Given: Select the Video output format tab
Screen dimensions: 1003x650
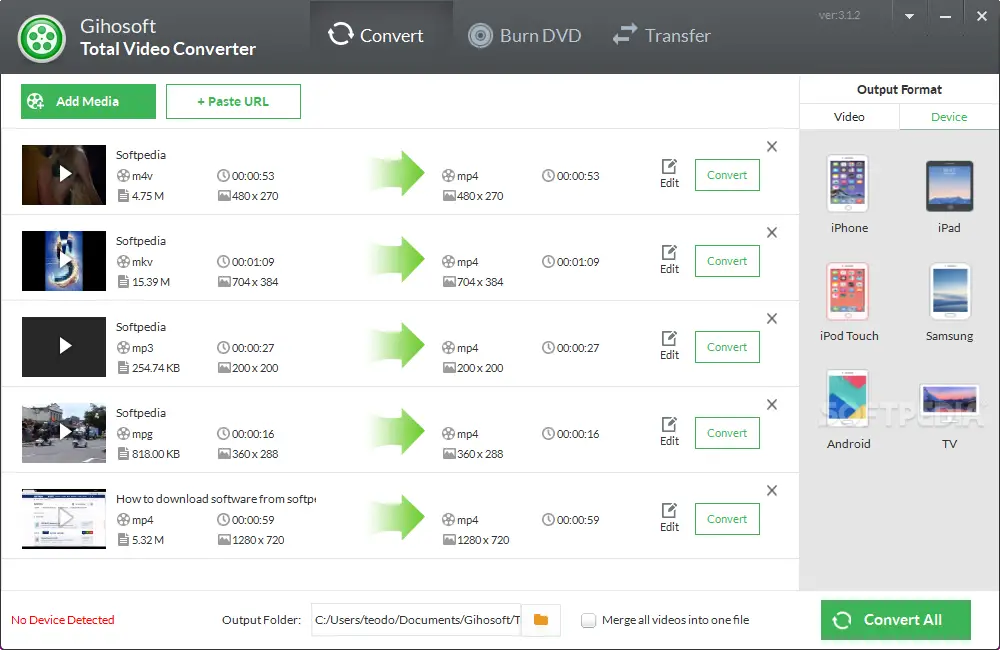Looking at the screenshot, I should (x=849, y=117).
